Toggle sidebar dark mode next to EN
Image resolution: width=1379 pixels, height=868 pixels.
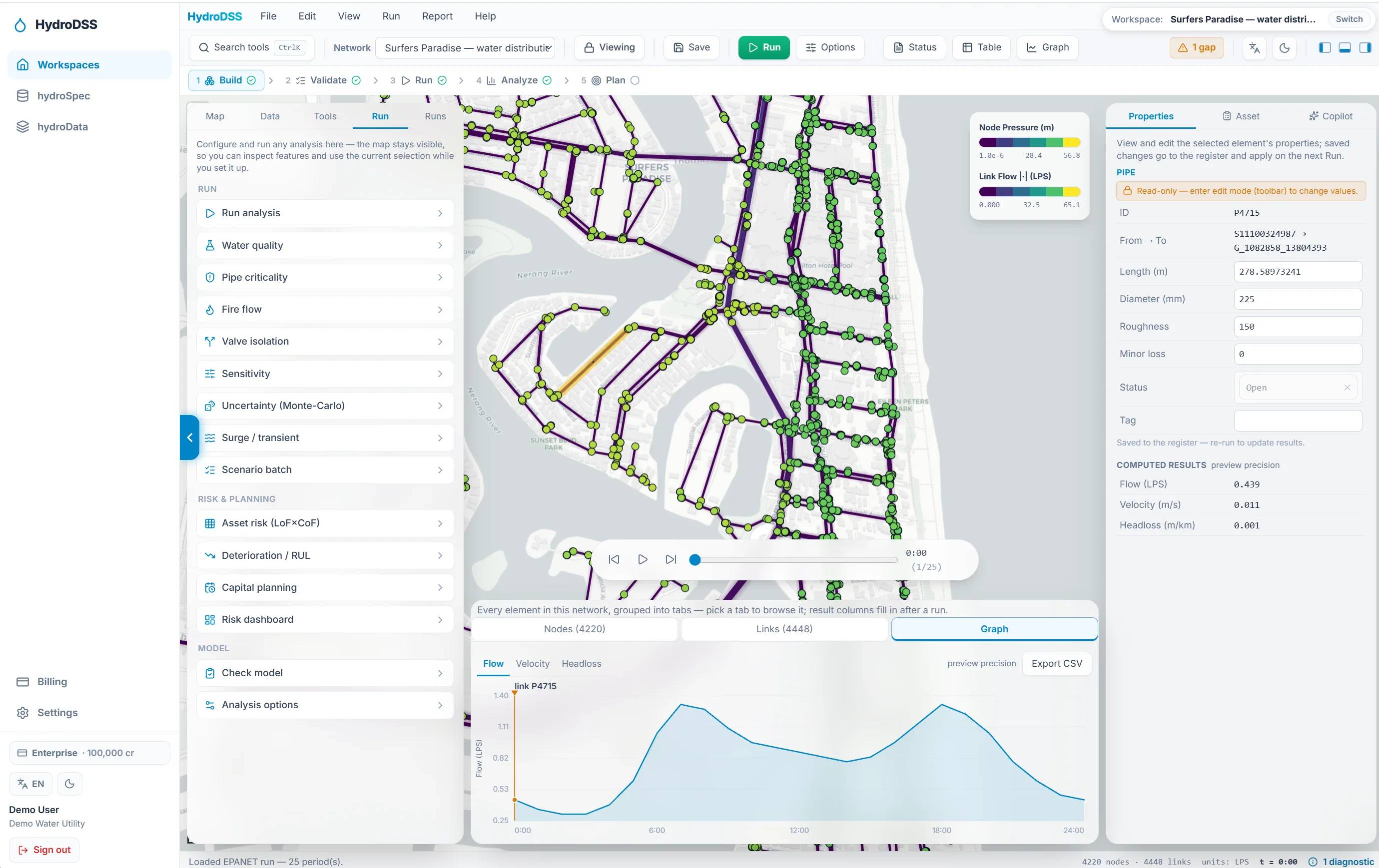point(70,784)
